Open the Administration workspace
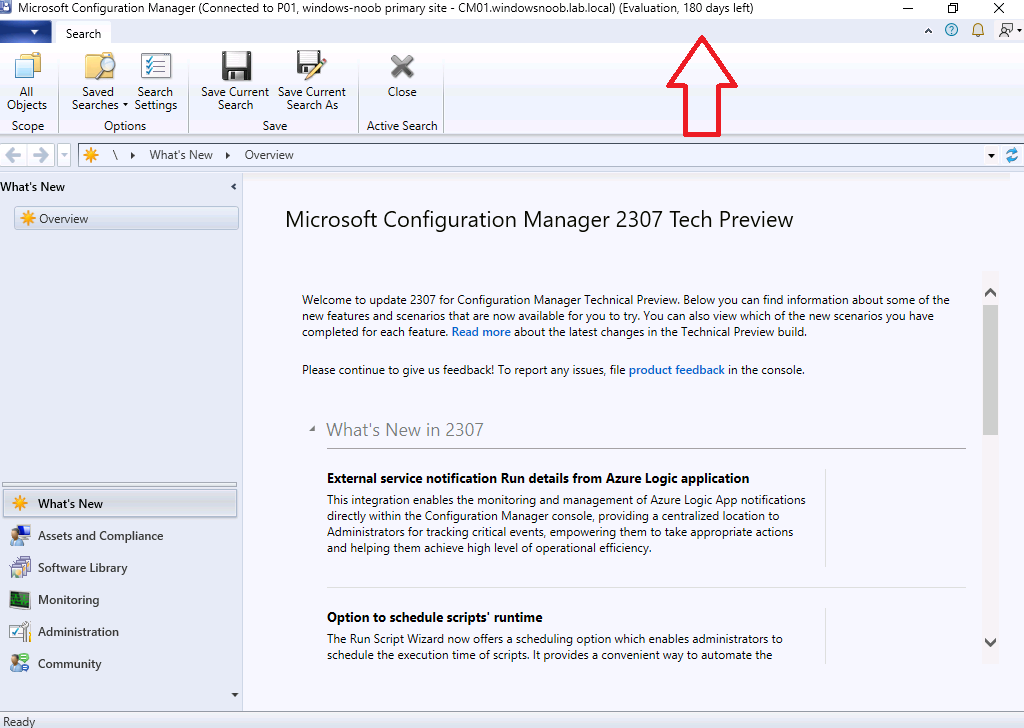The width and height of the screenshot is (1024, 728). pyautogui.click(x=120, y=631)
